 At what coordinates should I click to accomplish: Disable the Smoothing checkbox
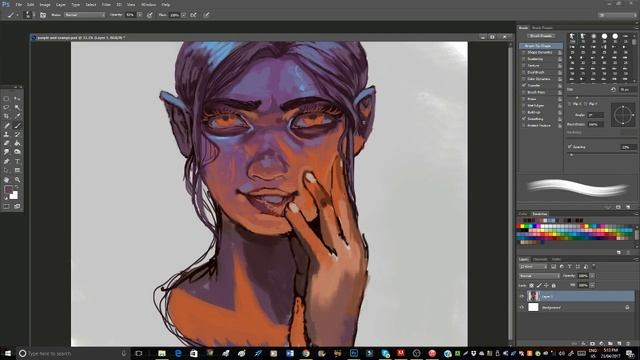[524, 119]
